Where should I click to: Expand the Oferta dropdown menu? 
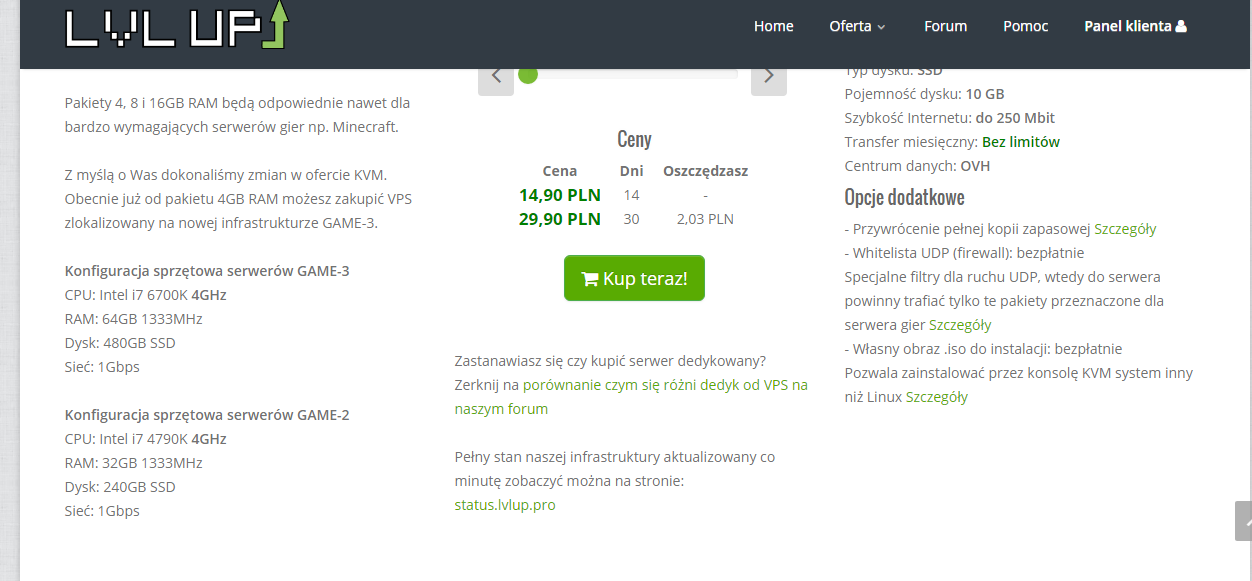(x=857, y=26)
